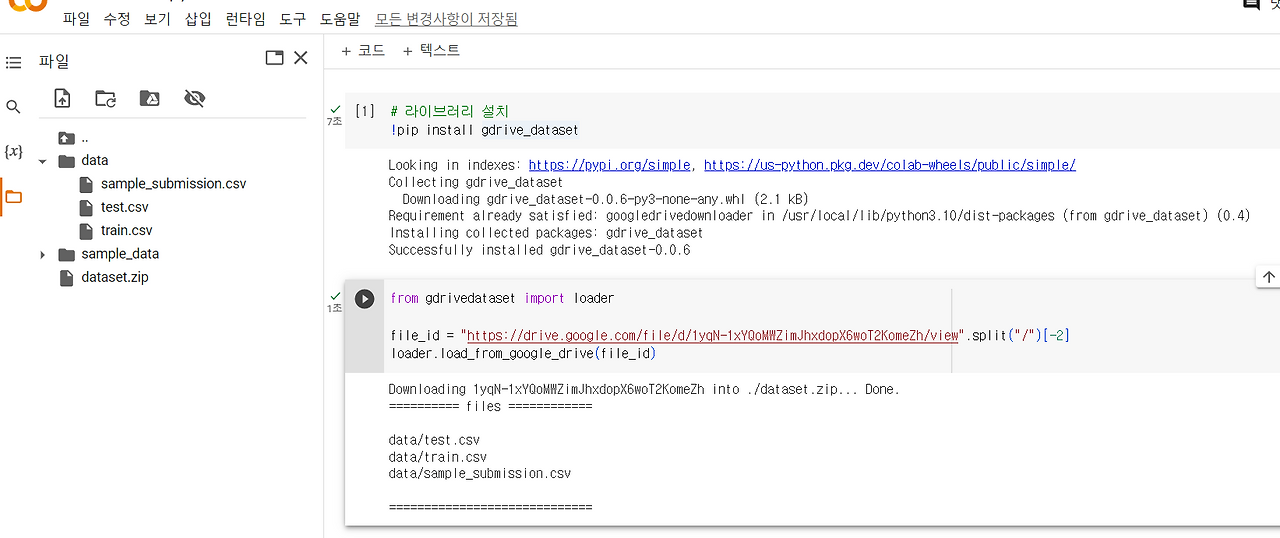Click 'data/train.csv' output text

(x=438, y=457)
